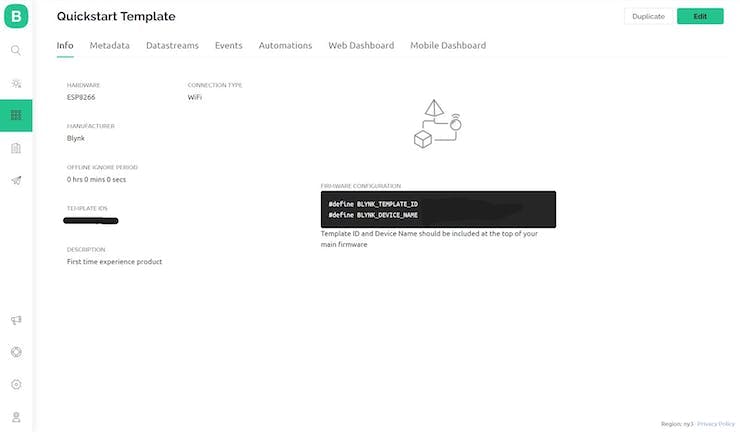Click the WiFi connection type value

coord(194,97)
